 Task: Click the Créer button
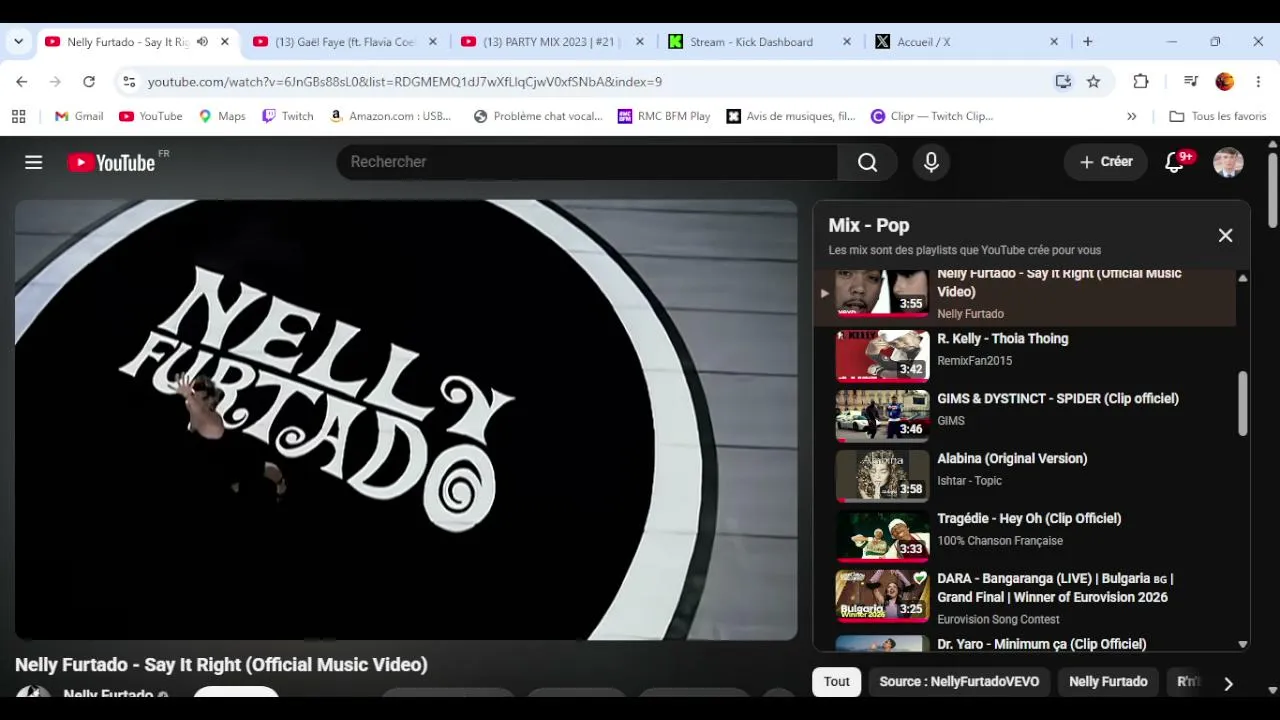1106,162
